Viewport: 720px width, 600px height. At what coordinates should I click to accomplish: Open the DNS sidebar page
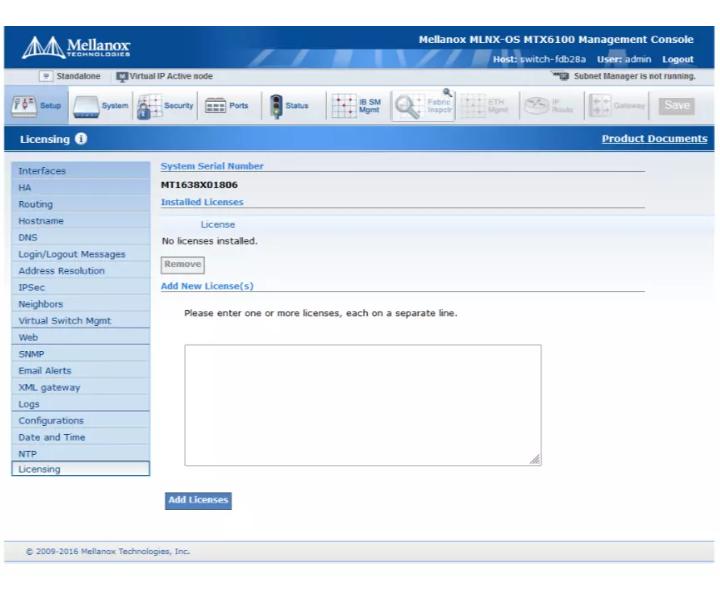[80, 237]
